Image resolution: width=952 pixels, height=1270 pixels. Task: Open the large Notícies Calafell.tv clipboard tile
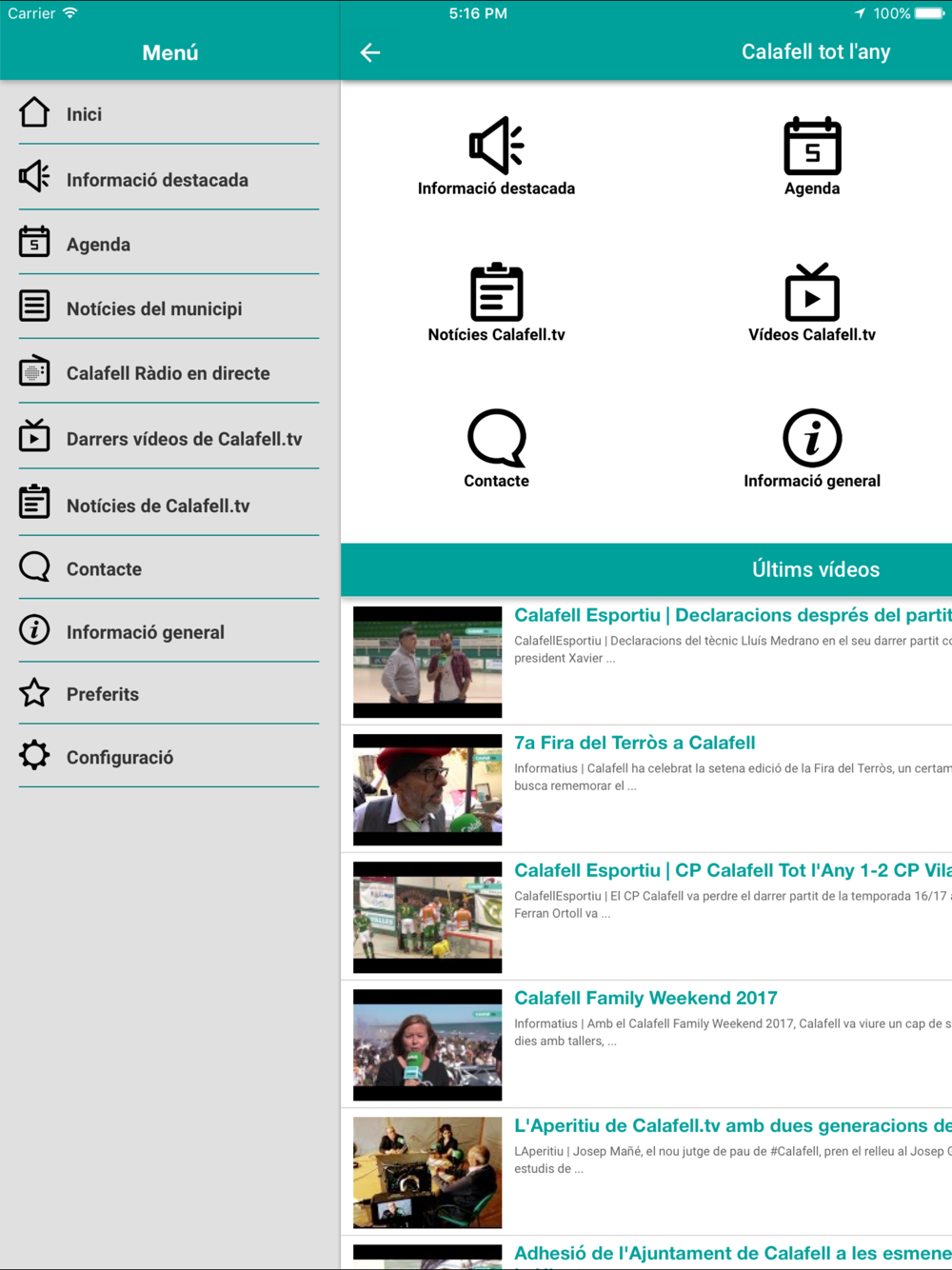point(496,292)
